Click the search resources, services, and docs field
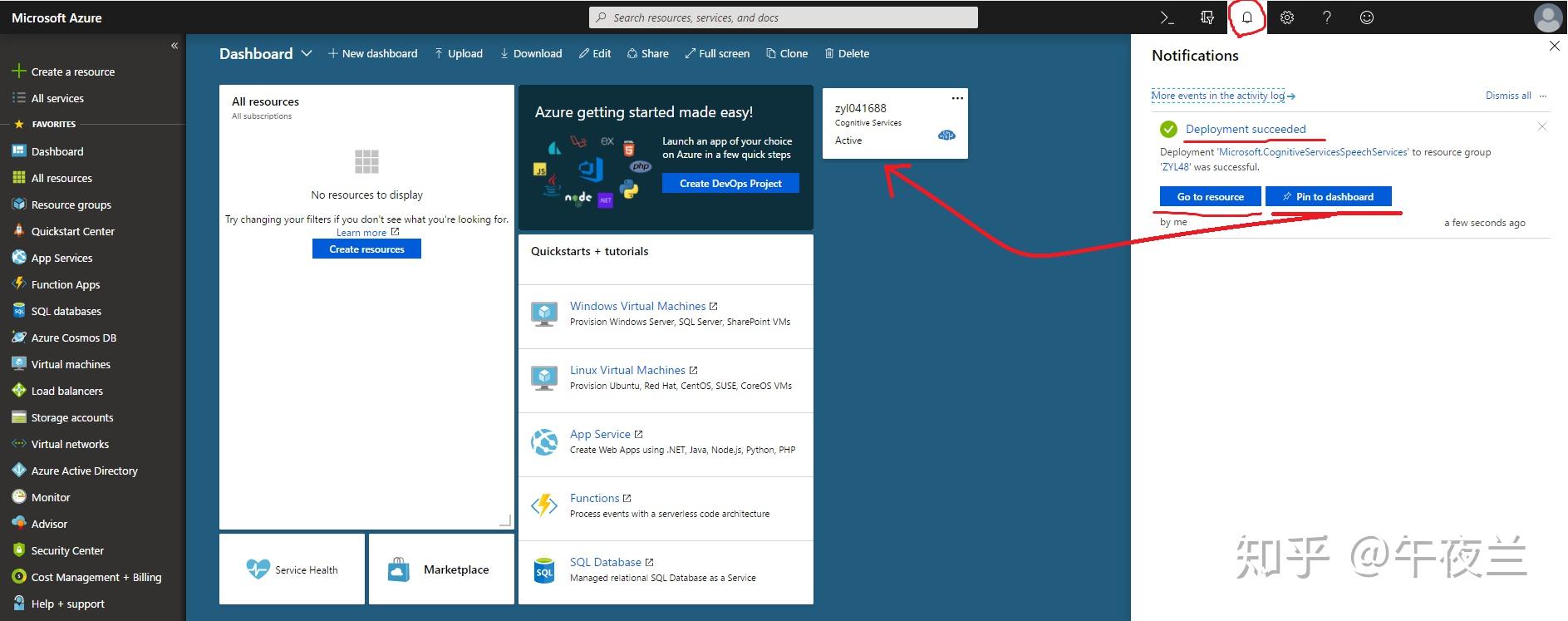1568x621 pixels. click(x=784, y=17)
